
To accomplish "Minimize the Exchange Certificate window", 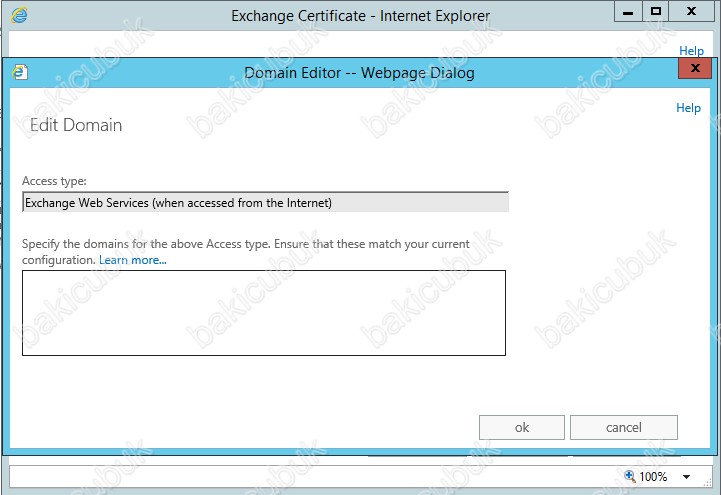I will (628, 12).
